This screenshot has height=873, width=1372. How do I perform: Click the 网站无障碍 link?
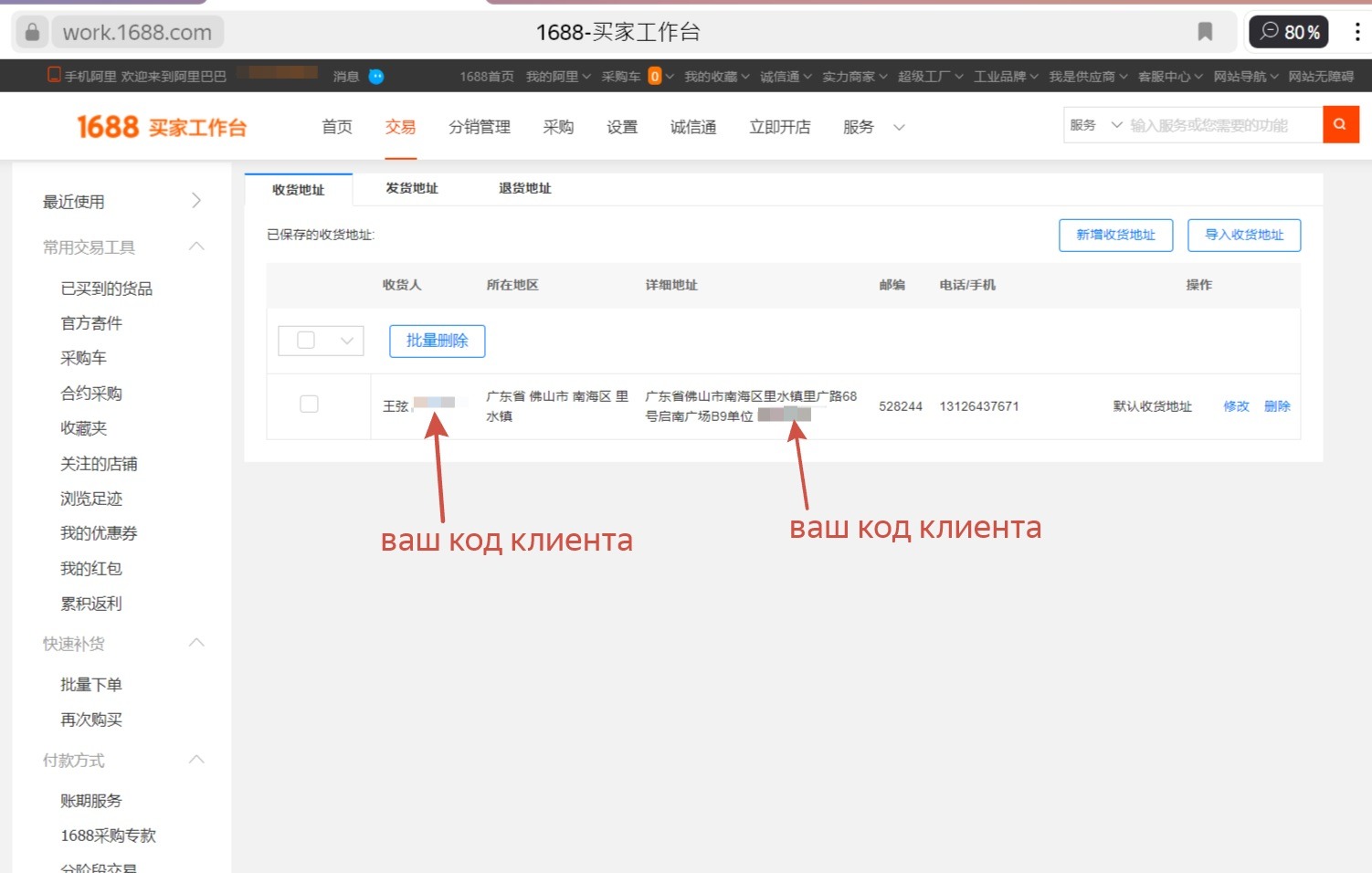(1321, 77)
